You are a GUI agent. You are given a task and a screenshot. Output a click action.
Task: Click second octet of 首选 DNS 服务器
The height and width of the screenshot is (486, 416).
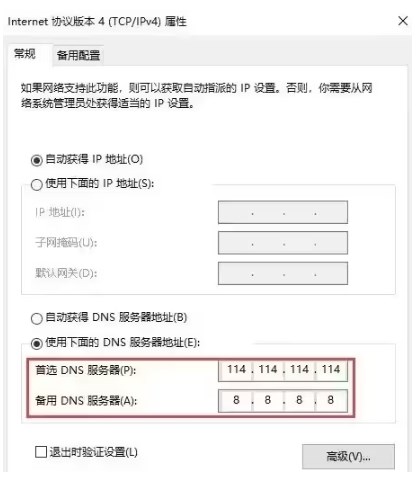[x=268, y=369]
